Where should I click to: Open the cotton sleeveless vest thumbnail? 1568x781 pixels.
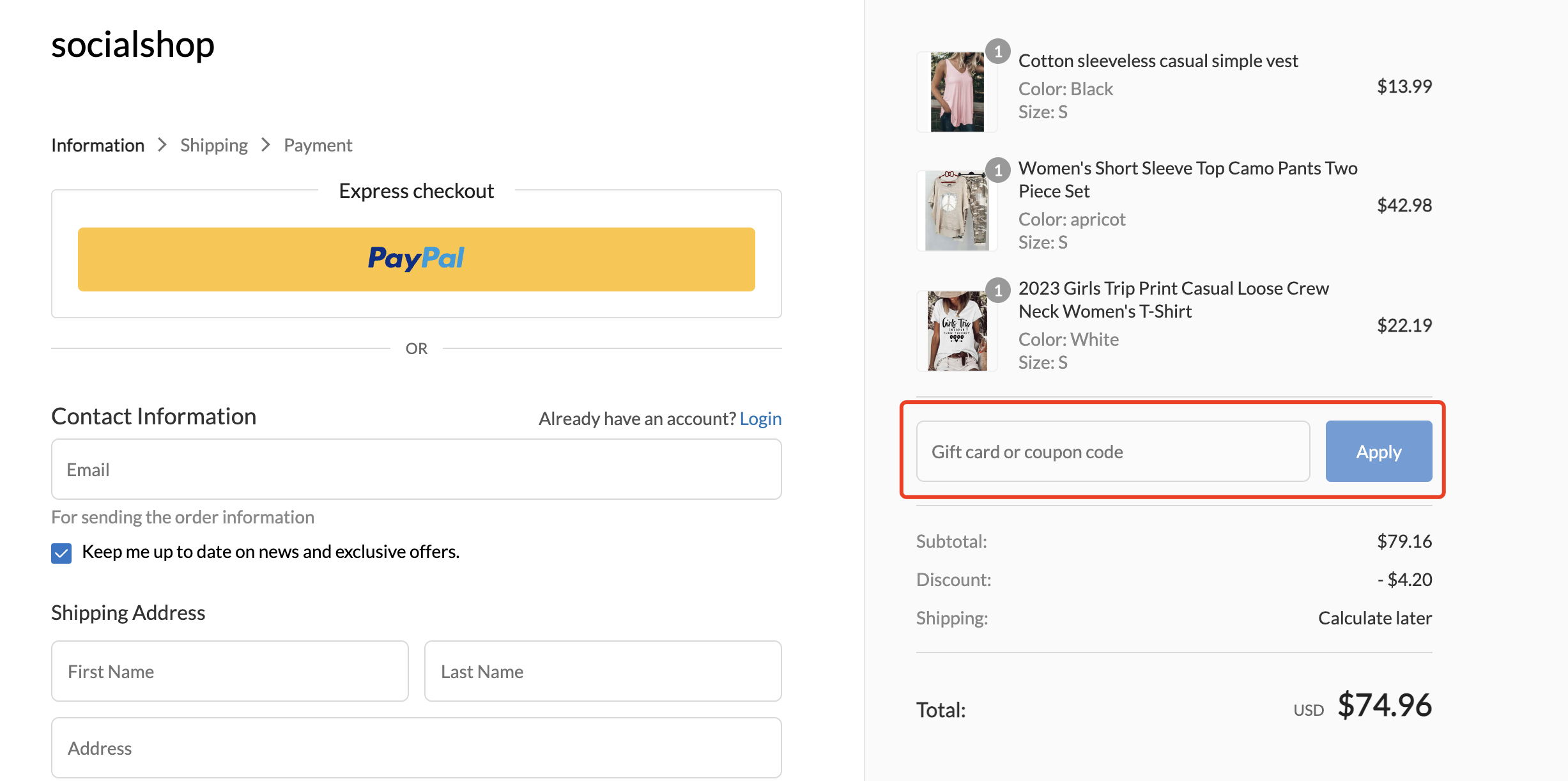957,92
